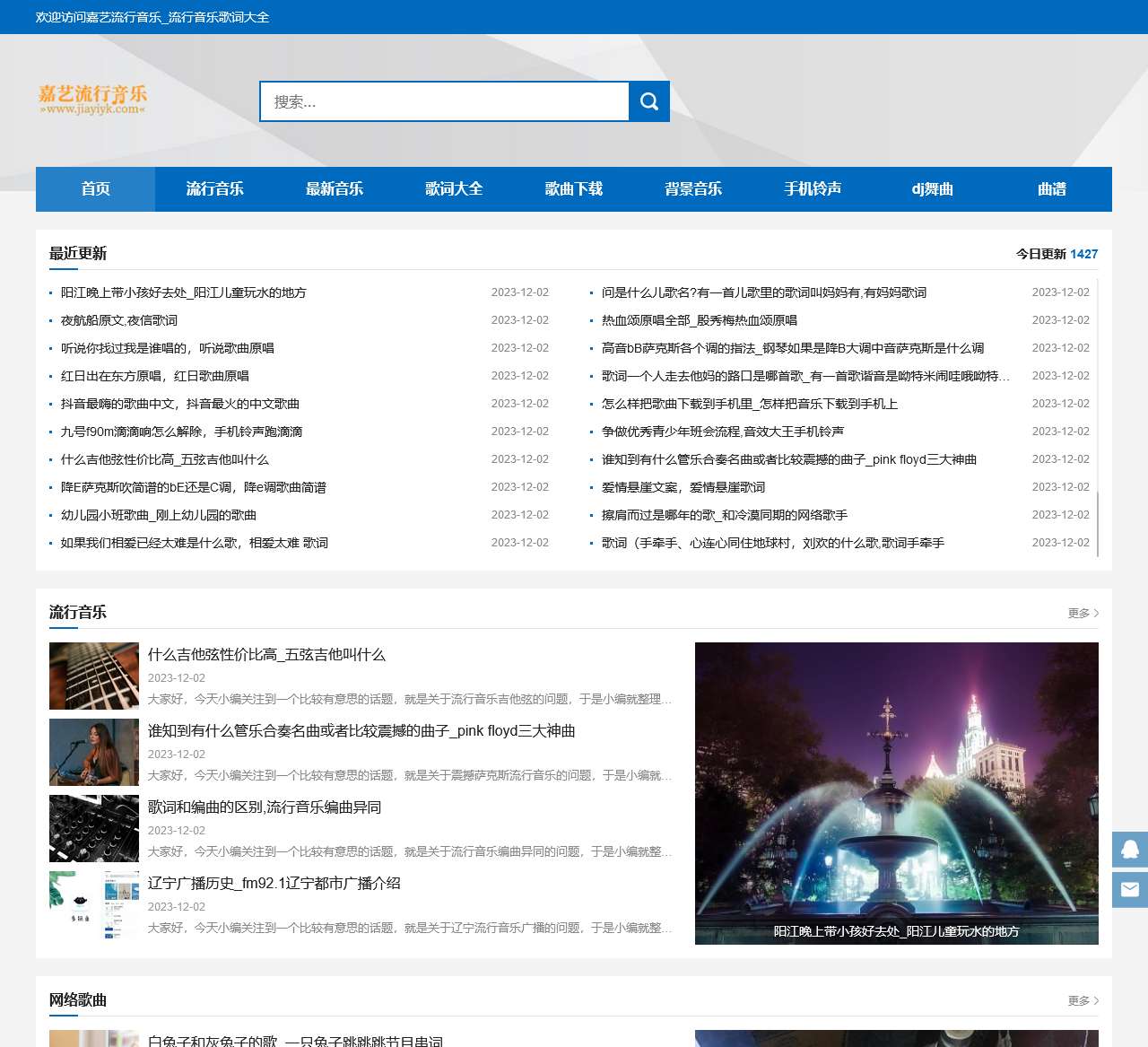Open the 曲谱 navigation item

click(x=1051, y=189)
